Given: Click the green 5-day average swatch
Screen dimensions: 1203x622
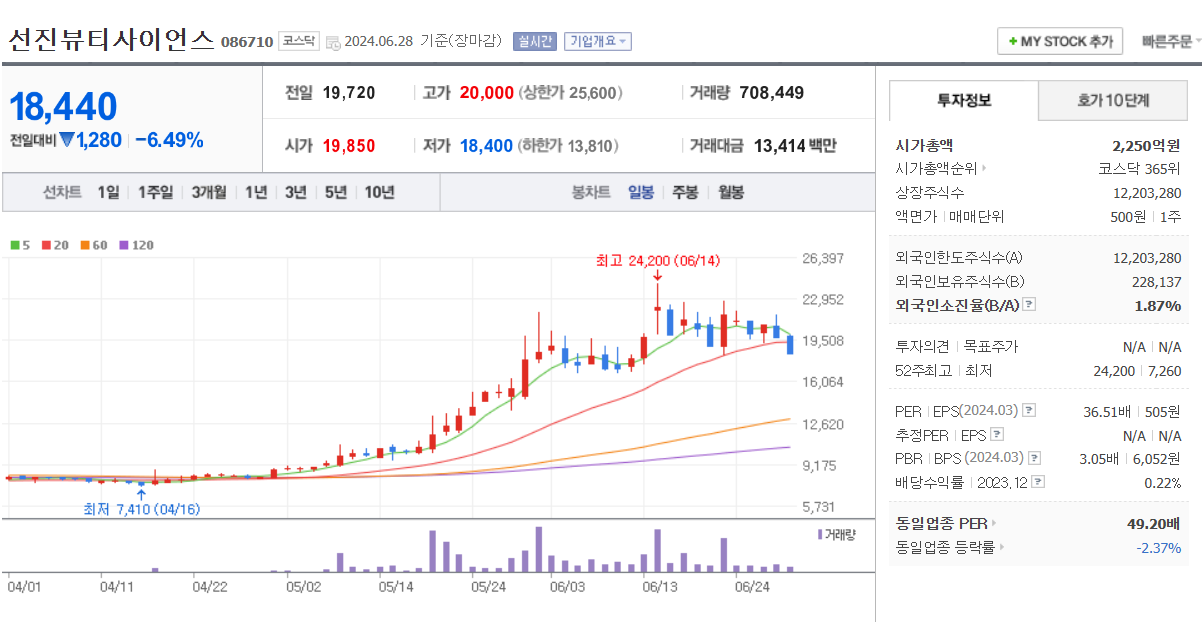Looking at the screenshot, I should pos(15,245).
